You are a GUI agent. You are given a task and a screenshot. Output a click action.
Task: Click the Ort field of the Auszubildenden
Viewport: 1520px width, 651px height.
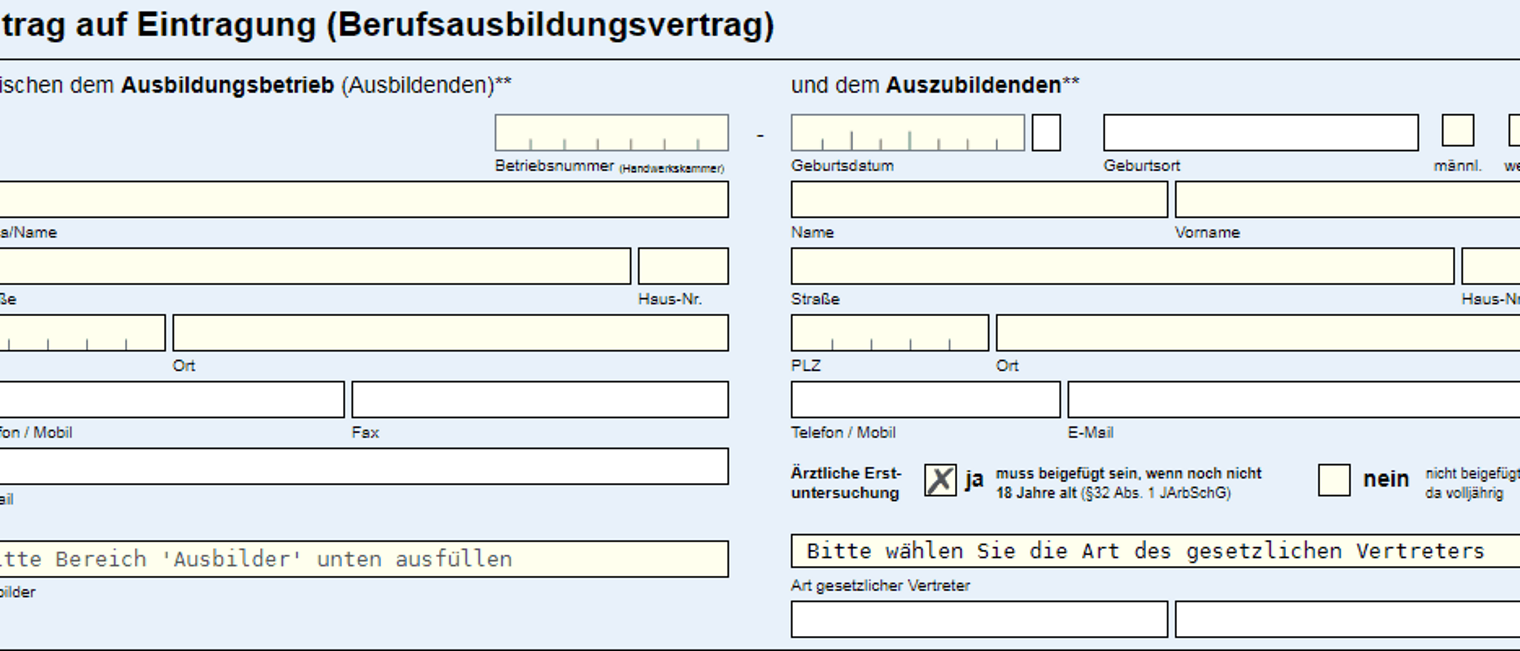click(1258, 333)
